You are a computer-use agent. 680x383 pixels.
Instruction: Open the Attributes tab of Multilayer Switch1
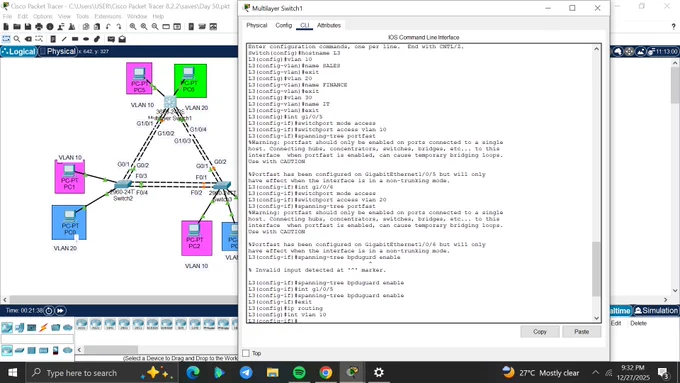click(x=329, y=25)
